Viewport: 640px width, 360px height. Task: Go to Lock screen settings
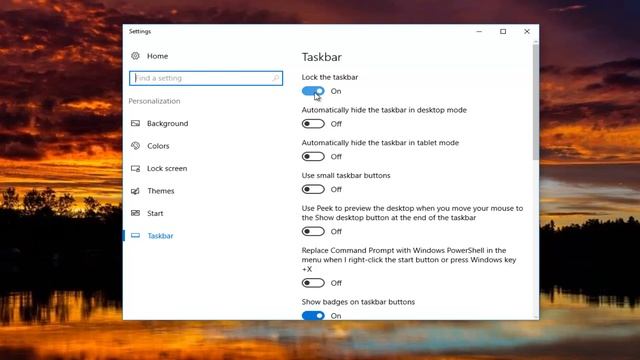tap(167, 168)
